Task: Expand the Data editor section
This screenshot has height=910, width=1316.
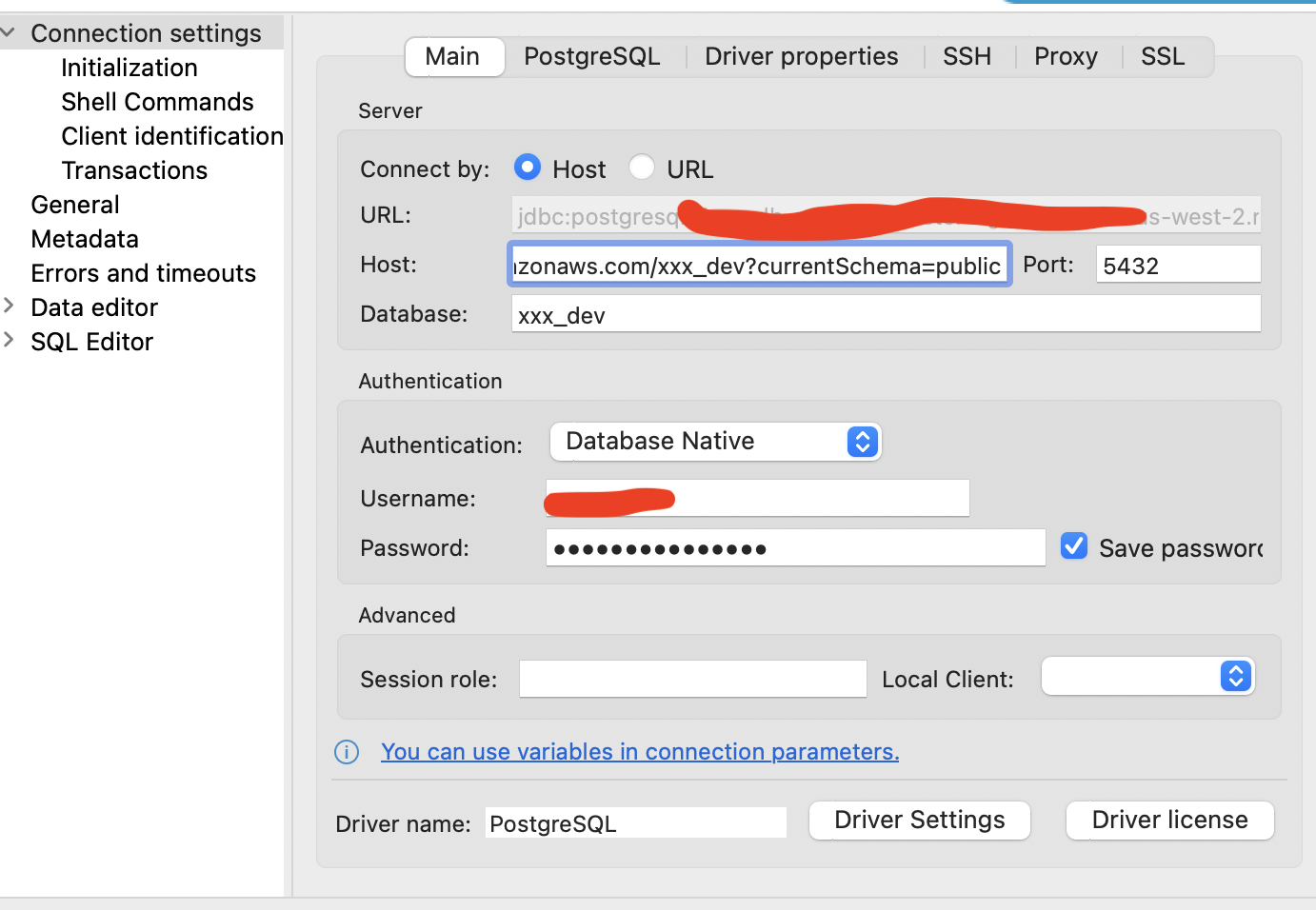Action: pos(10,307)
